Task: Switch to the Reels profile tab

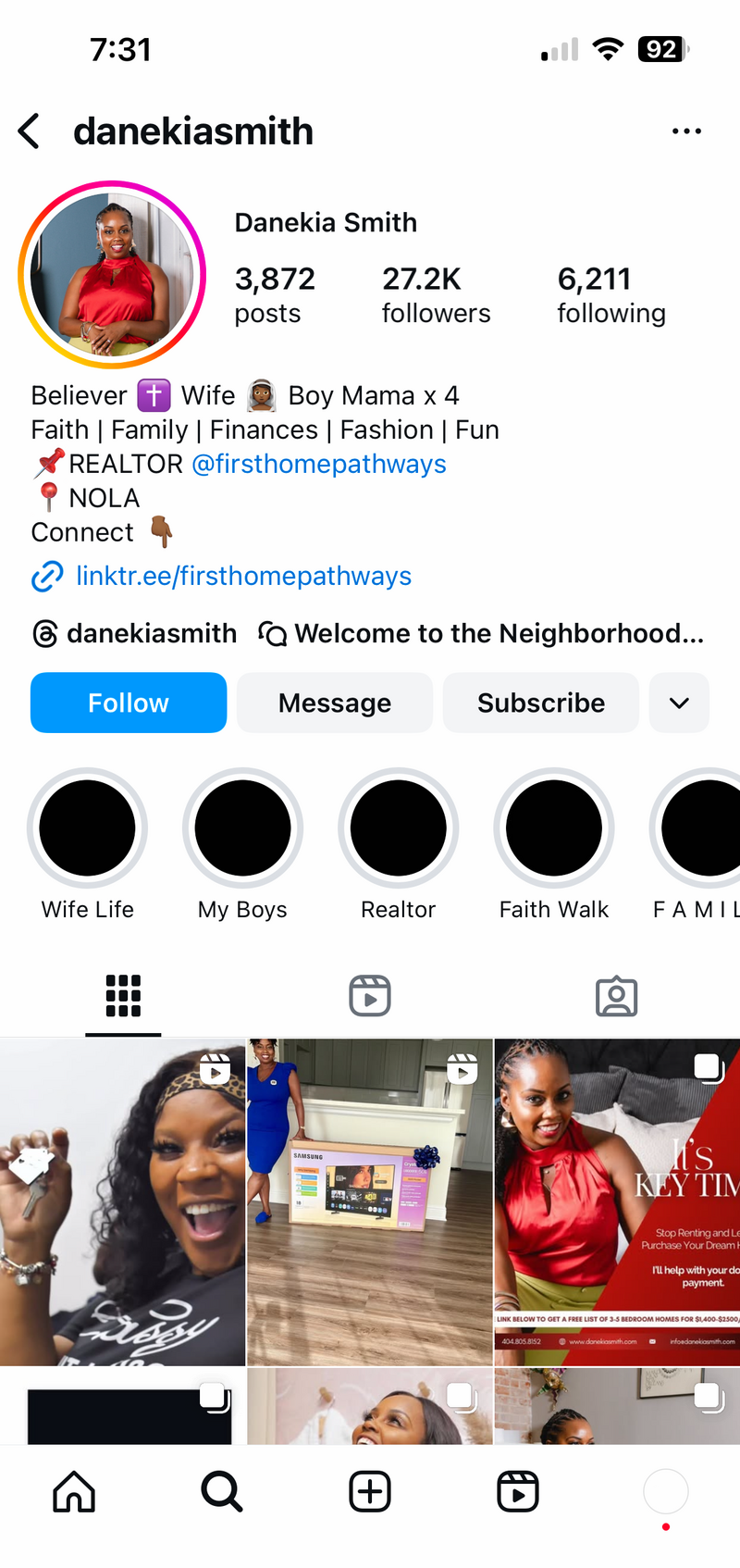Action: (x=370, y=996)
